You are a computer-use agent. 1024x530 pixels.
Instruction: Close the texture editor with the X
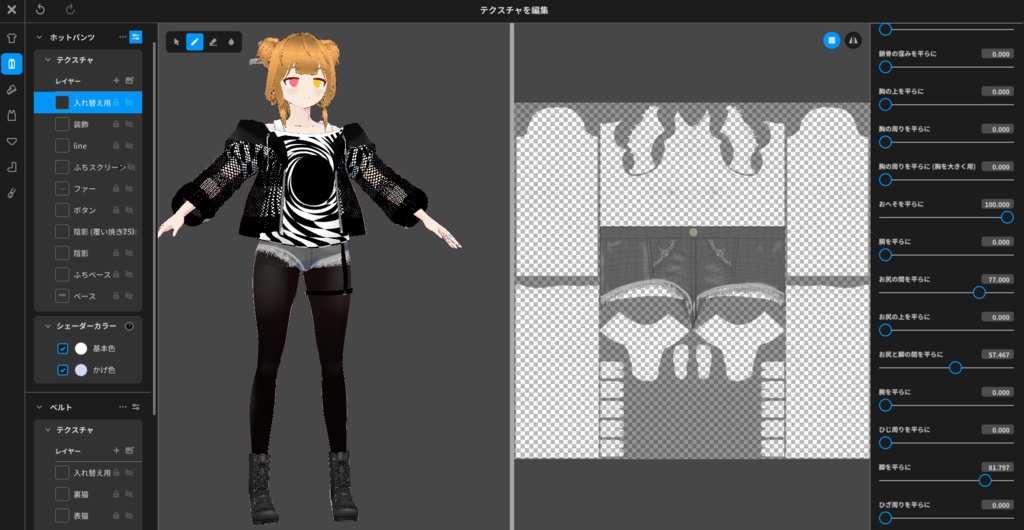(11, 10)
